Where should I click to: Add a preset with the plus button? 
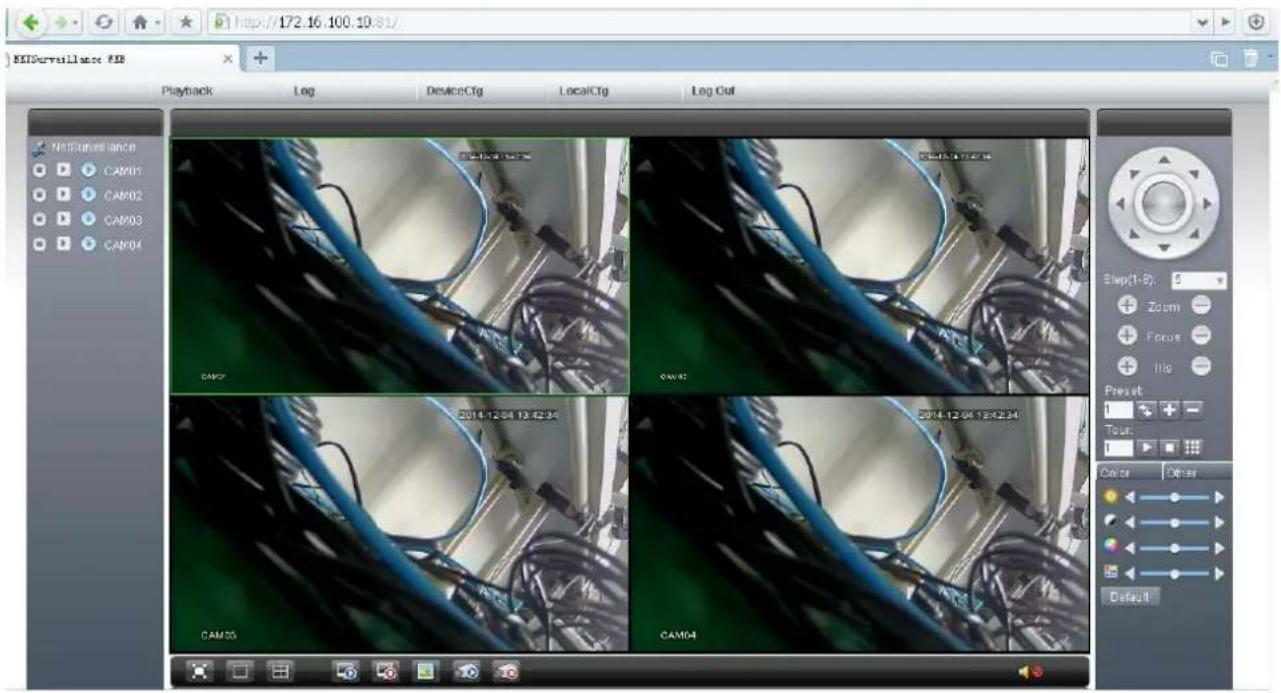pos(1170,410)
